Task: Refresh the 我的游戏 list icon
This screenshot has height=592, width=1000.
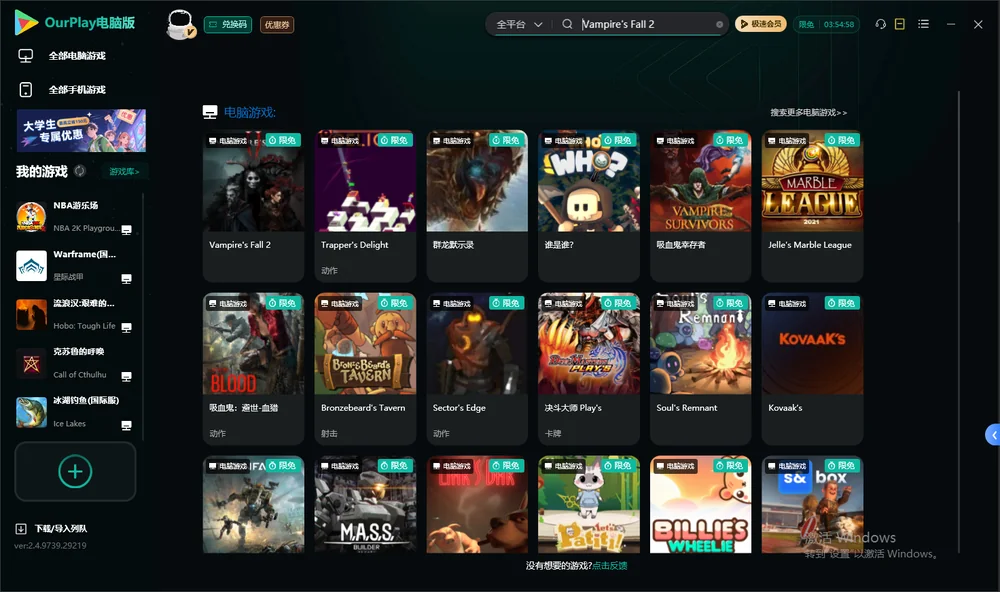Action: pos(80,171)
